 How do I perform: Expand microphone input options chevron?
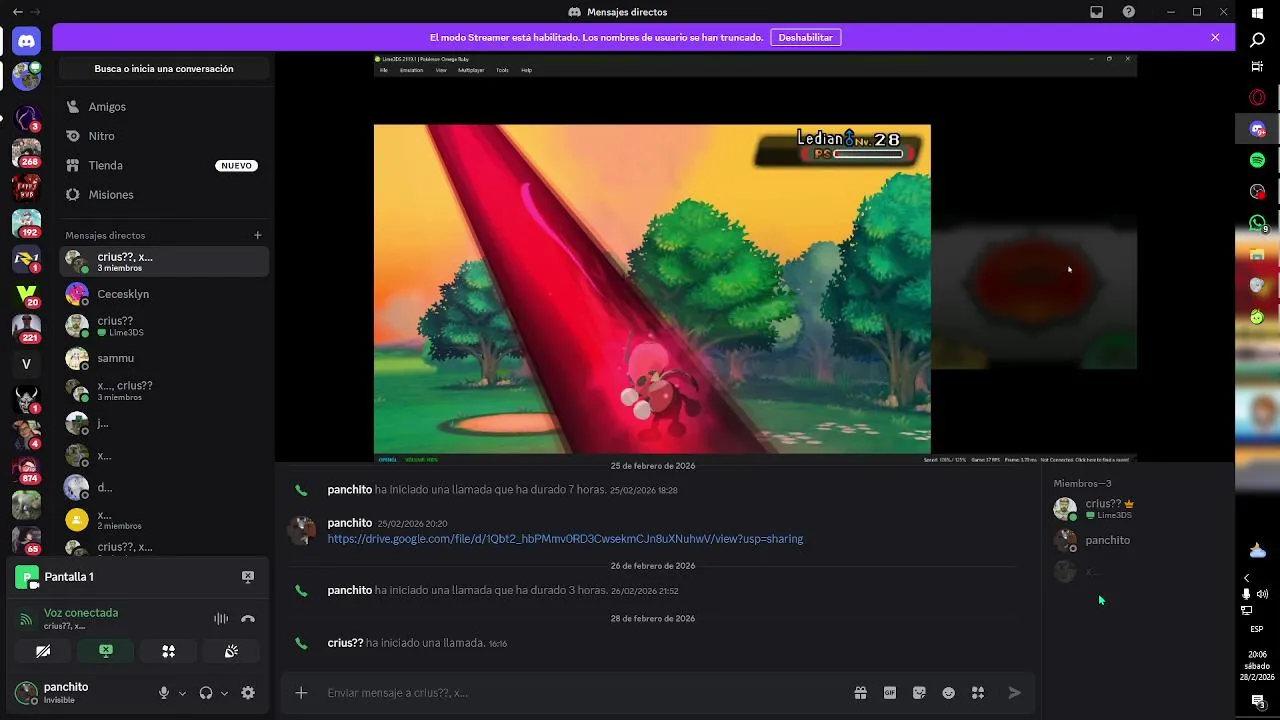point(182,693)
